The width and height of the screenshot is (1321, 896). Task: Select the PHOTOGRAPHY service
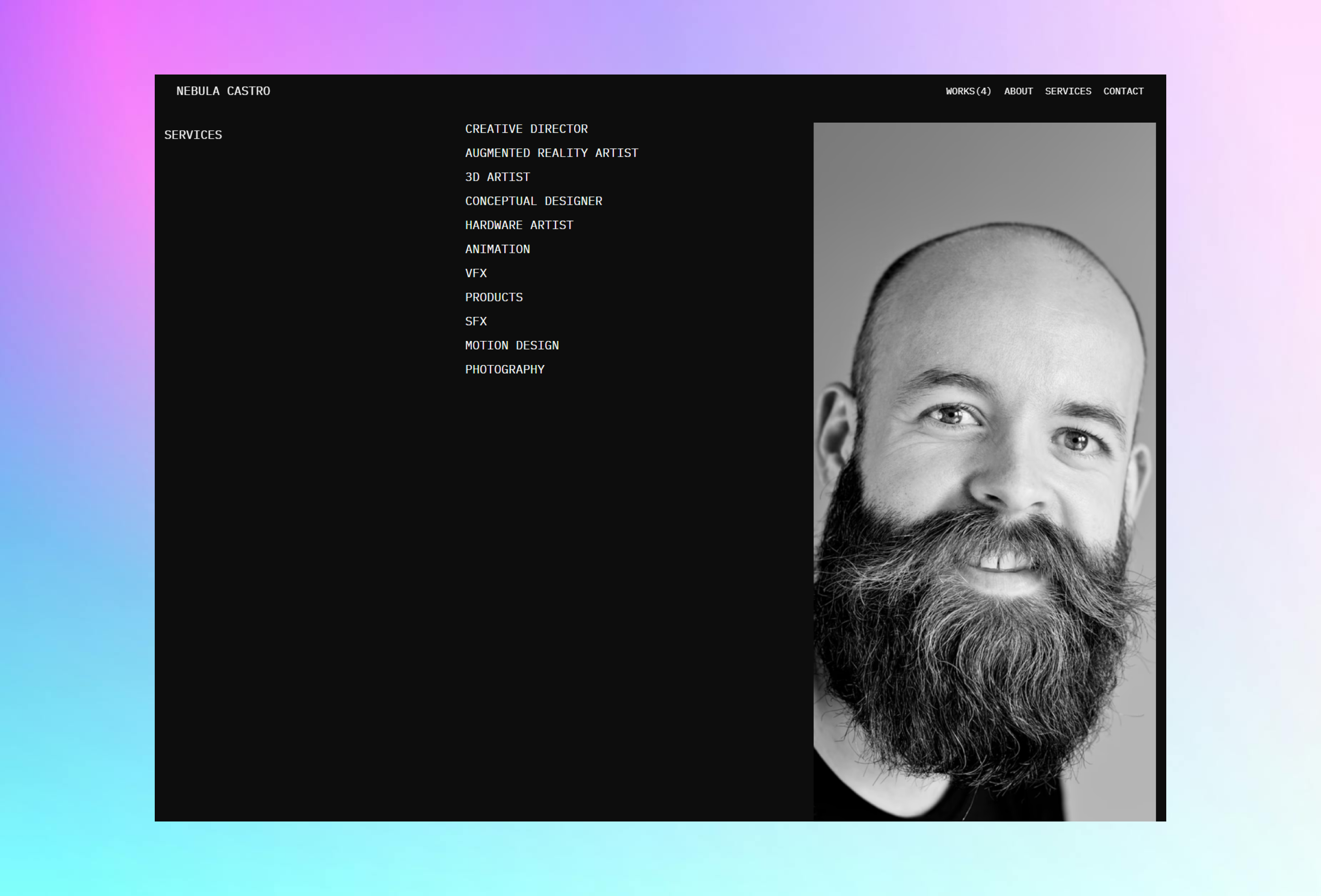504,369
